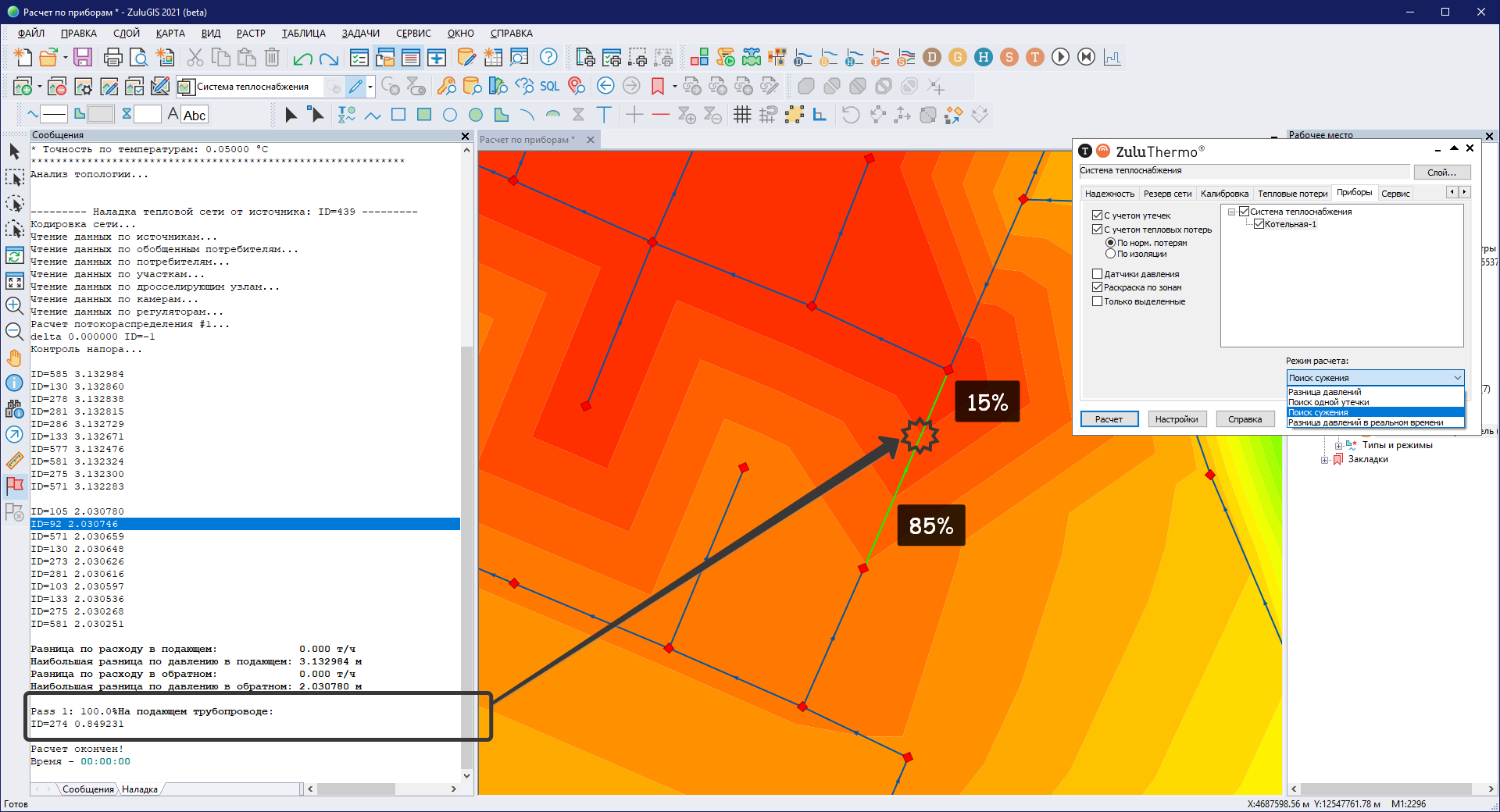Click the 'Настройки' button
Screen dimensions: 1500x812
point(1176,419)
